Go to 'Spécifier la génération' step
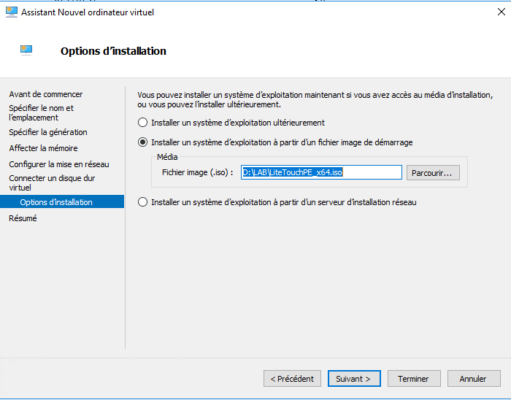This screenshot has width=511, height=400. coord(48,132)
